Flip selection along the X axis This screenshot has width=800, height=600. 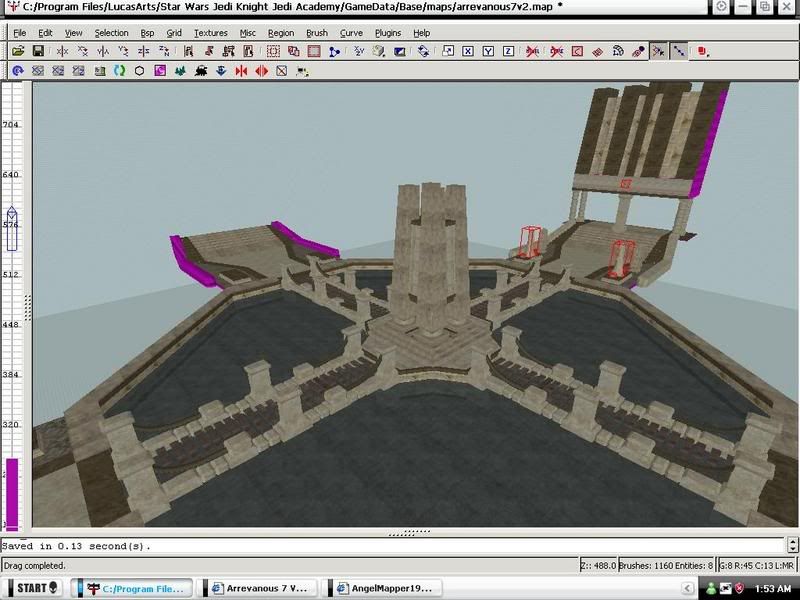pos(62,51)
